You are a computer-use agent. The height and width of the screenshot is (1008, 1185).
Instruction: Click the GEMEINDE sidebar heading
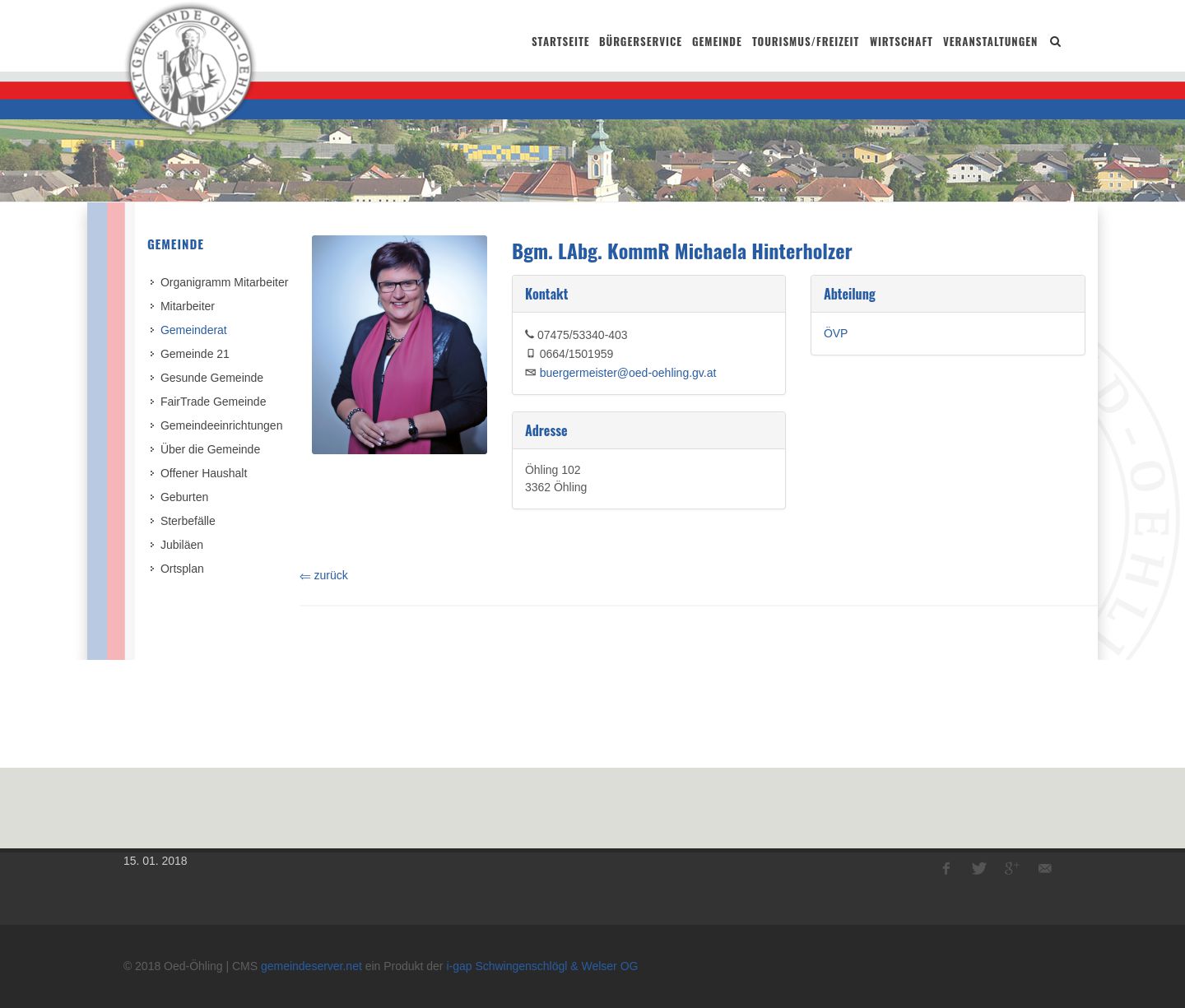point(175,244)
